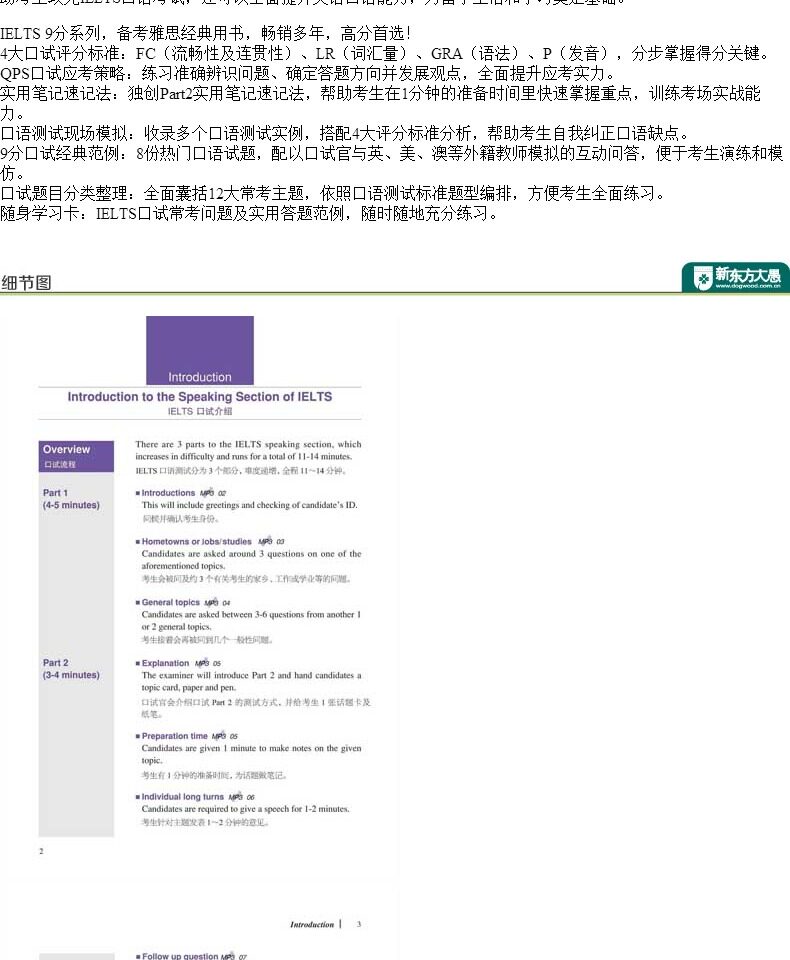
Task: Click the line starting 实用笔记速记法
Action: click(x=380, y=103)
